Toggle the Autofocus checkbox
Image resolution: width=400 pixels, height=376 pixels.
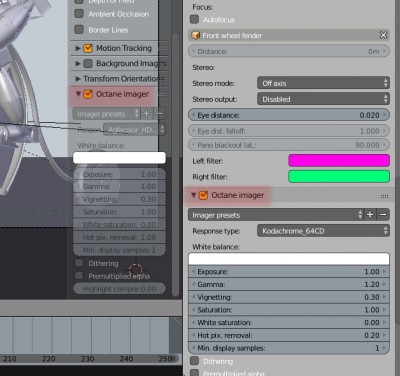194,19
